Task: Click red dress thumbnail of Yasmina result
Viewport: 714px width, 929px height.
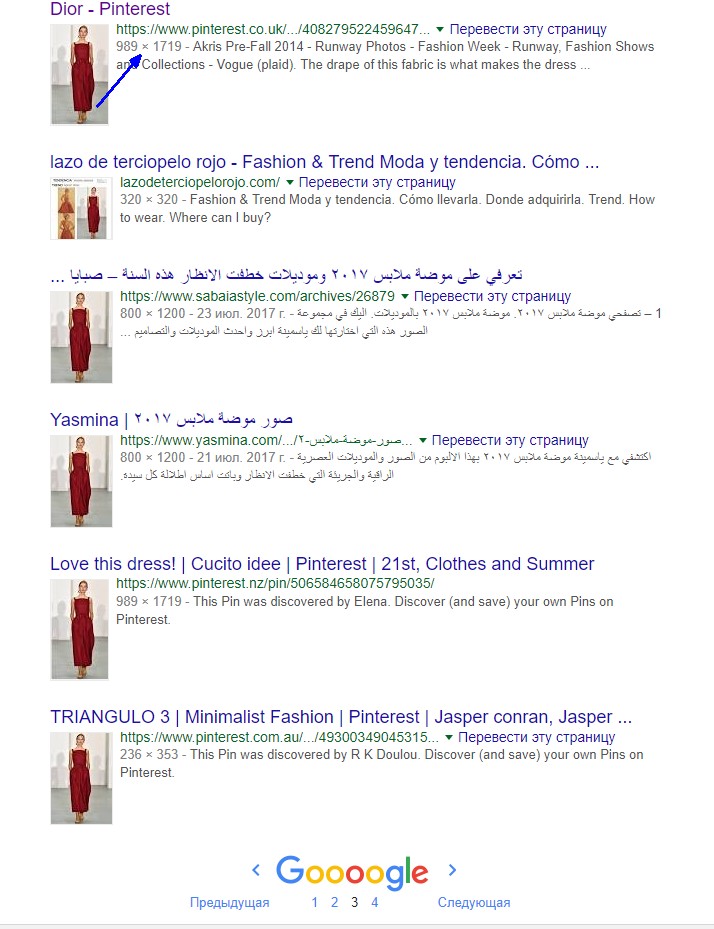Action: pyautogui.click(x=81, y=481)
